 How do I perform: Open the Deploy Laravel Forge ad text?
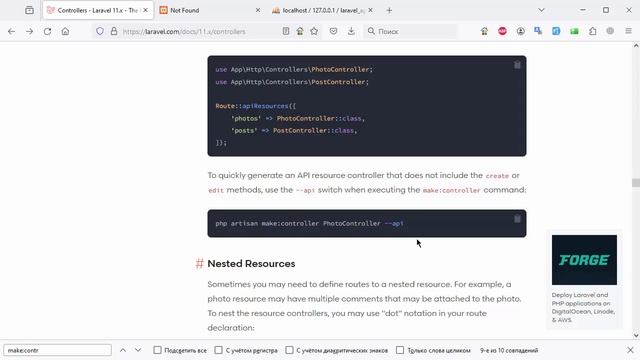pos(583,307)
